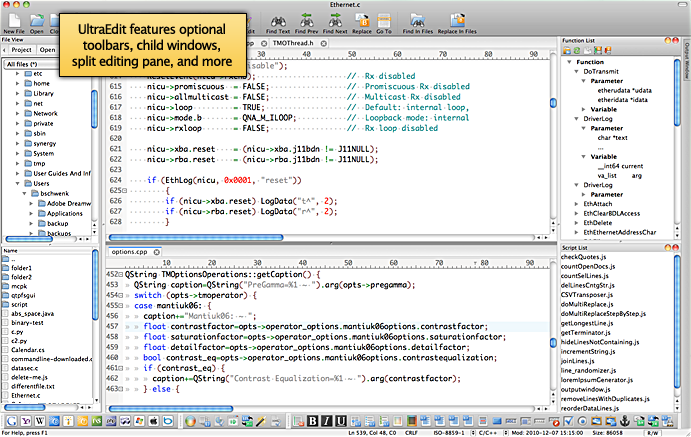Toggle underline formatting in bottom toolbar
This screenshot has width=691, height=437.
point(339,419)
